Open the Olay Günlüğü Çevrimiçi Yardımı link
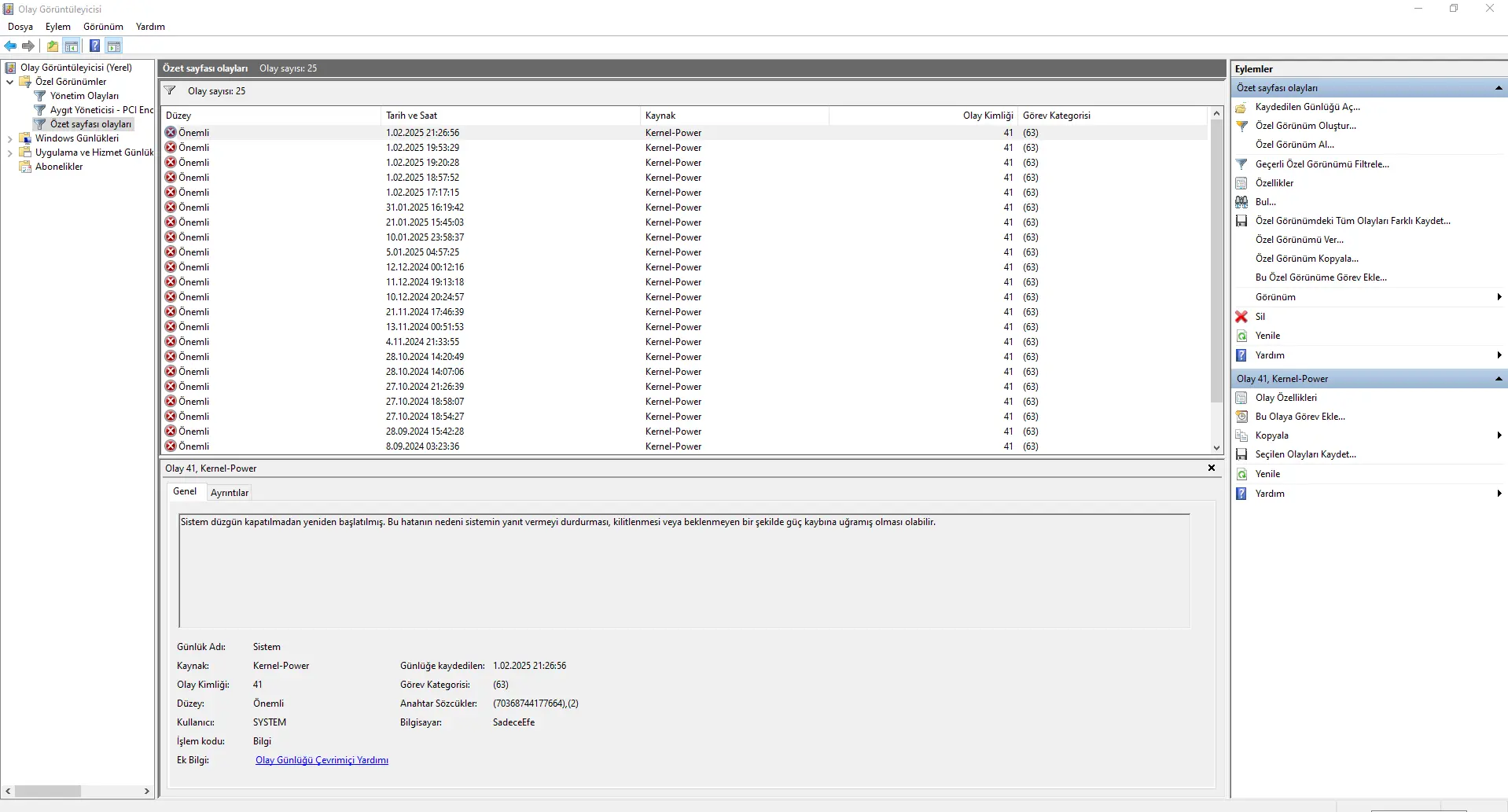1508x812 pixels. pos(322,760)
